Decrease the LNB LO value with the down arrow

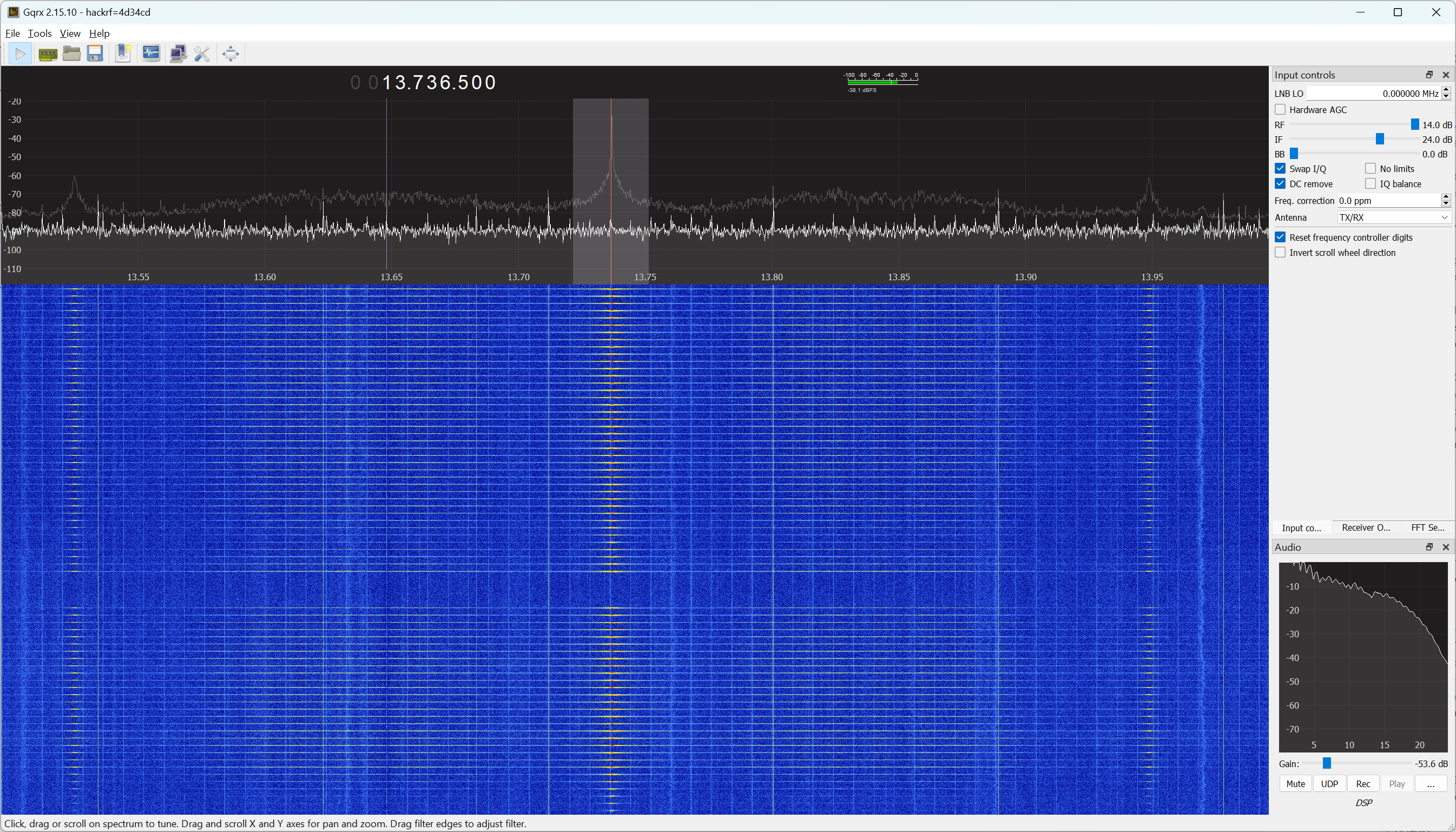click(1446, 97)
